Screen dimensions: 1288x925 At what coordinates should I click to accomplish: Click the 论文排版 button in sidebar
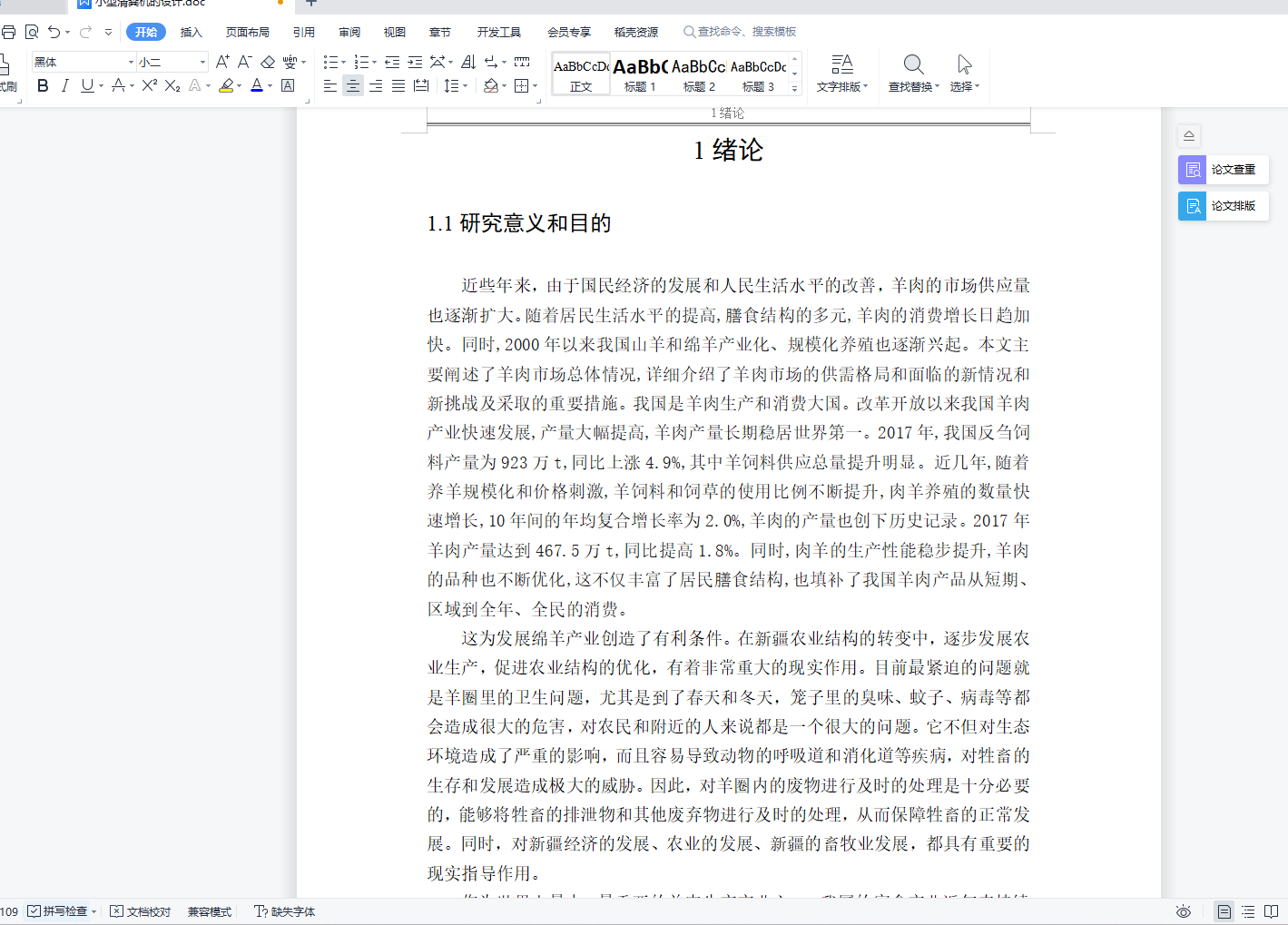tap(1223, 206)
